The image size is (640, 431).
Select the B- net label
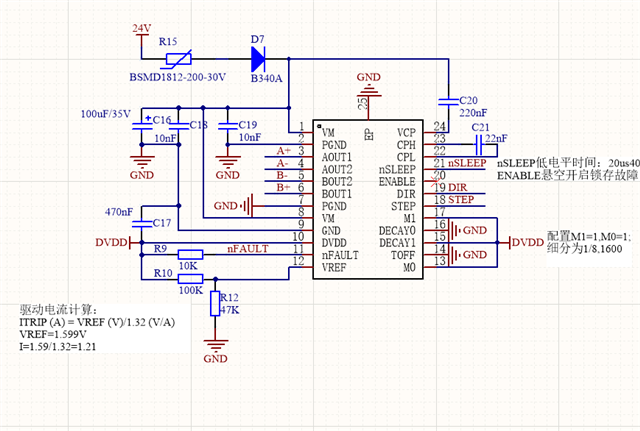(282, 175)
